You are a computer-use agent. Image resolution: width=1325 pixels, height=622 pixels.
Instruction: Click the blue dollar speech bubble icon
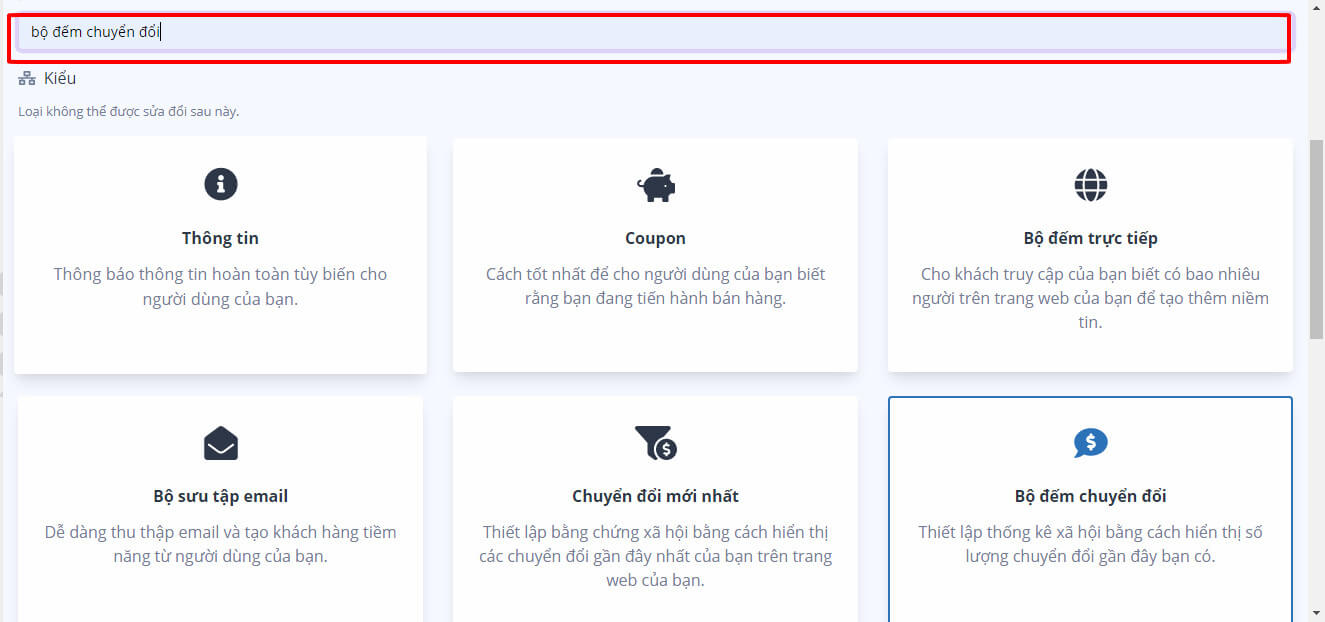(x=1090, y=443)
